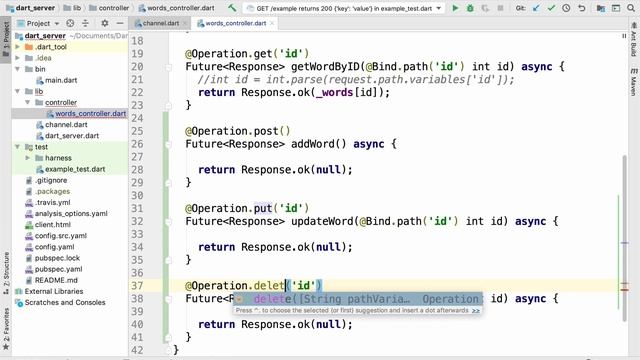The image size is (640, 360).
Task: Open the Project view selector dropdown
Action: tap(38, 23)
